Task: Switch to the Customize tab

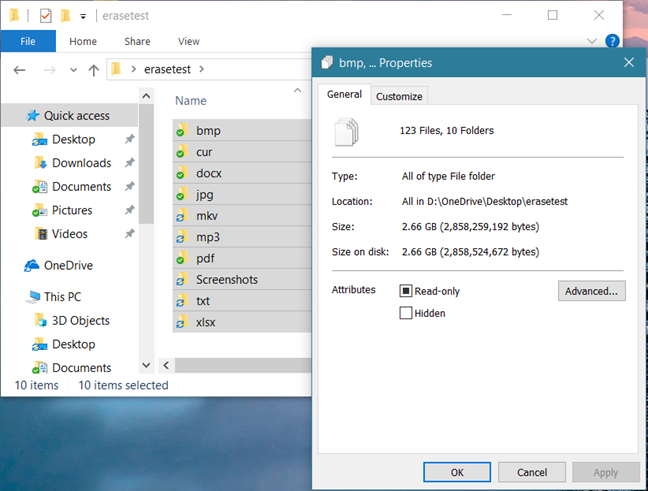Action: tap(399, 96)
